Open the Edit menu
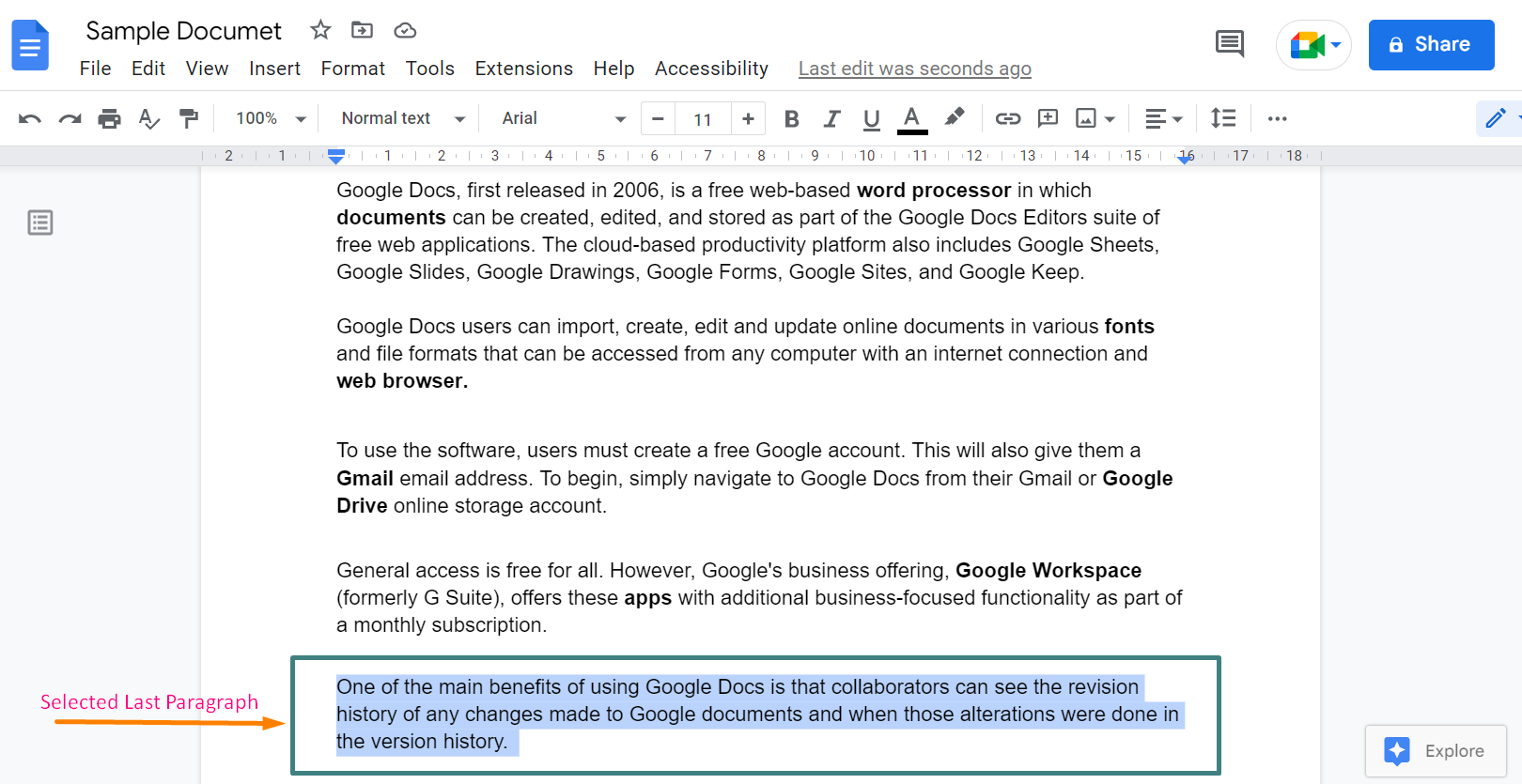1522x784 pixels. pos(148,69)
